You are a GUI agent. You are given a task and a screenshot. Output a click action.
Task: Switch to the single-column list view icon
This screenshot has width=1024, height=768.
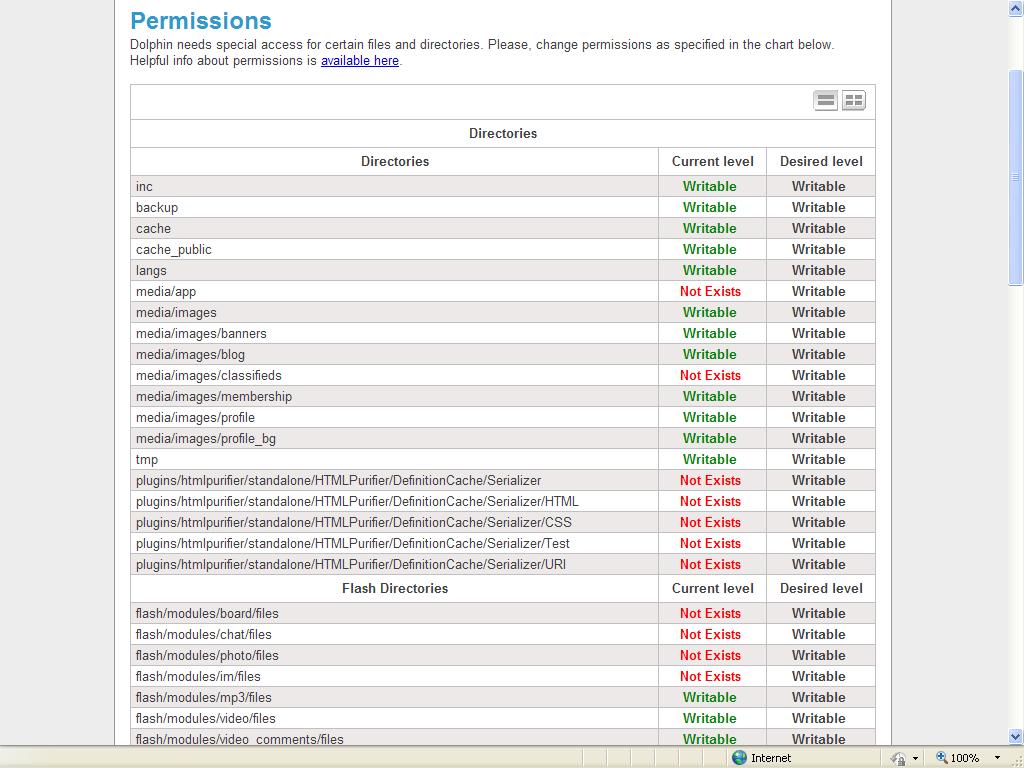[826, 100]
